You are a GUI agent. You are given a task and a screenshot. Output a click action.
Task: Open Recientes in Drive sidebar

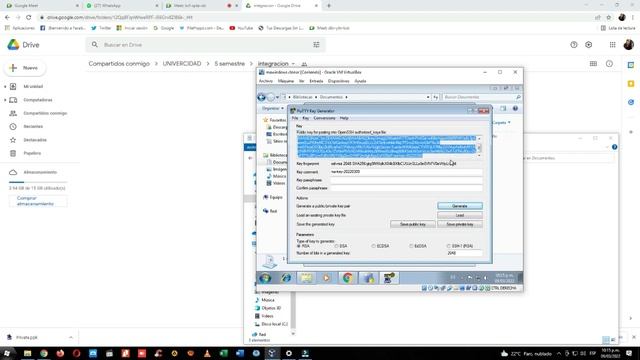click(33, 127)
